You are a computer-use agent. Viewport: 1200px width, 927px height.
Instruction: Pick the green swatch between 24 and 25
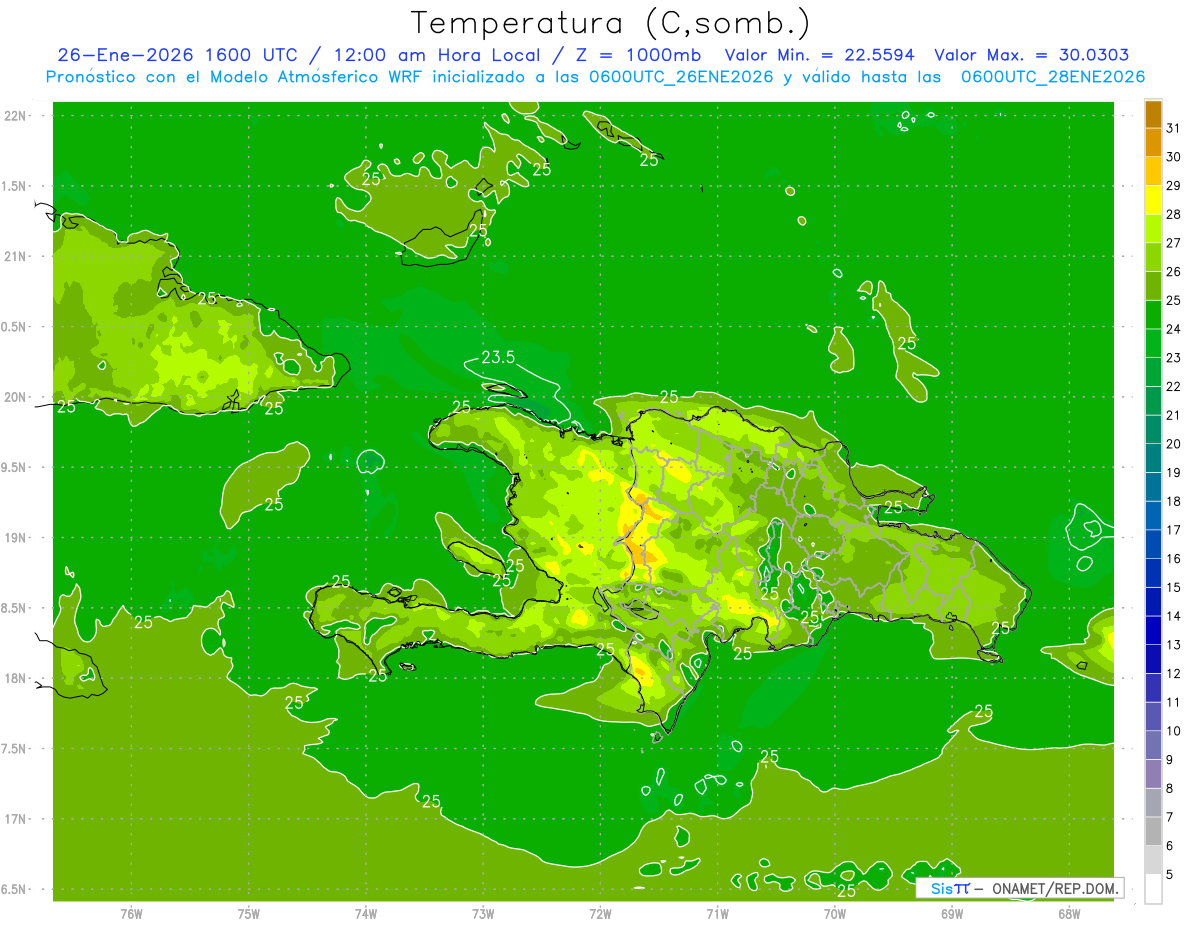point(1153,315)
